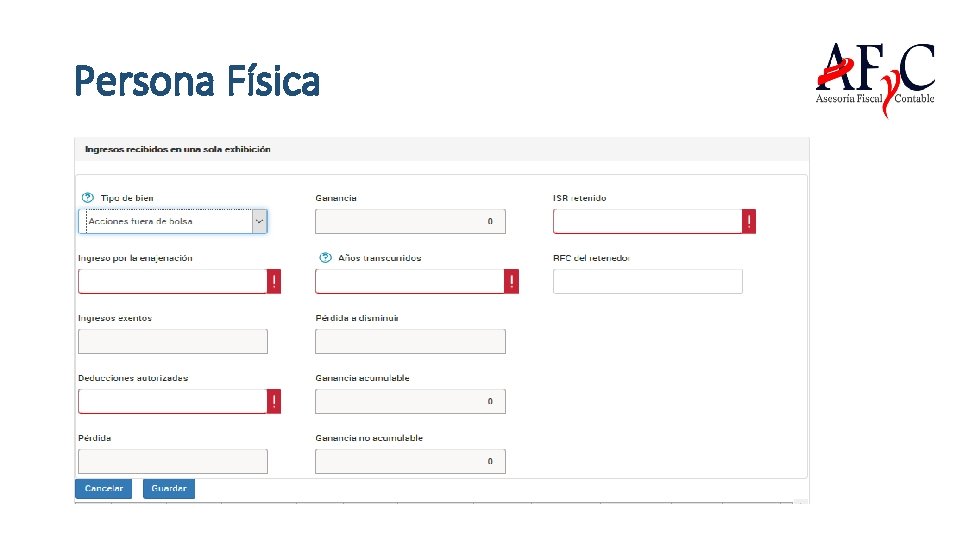Click the AFyC logo

(875, 76)
